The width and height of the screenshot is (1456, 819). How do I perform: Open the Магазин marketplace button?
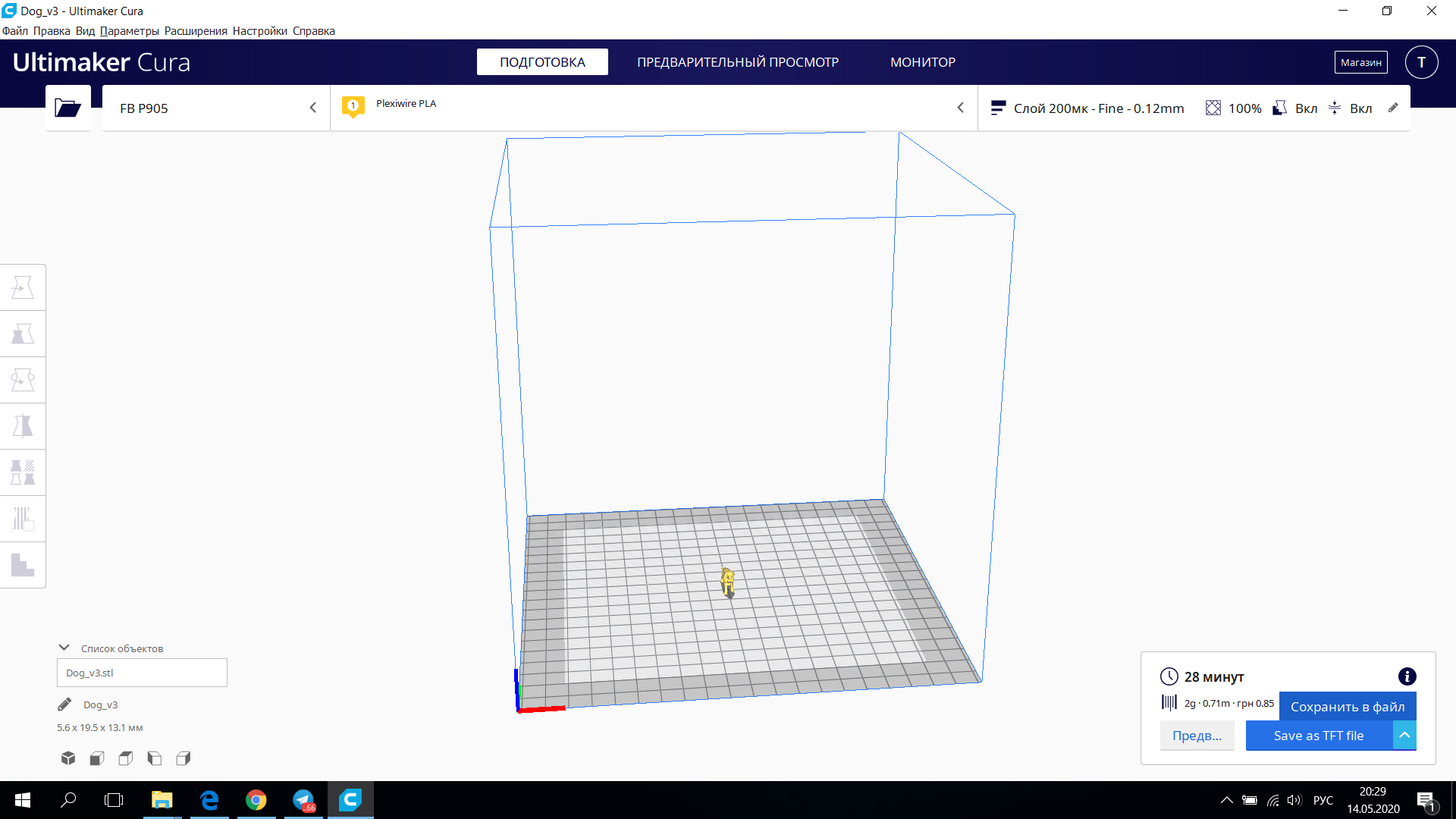1360,62
